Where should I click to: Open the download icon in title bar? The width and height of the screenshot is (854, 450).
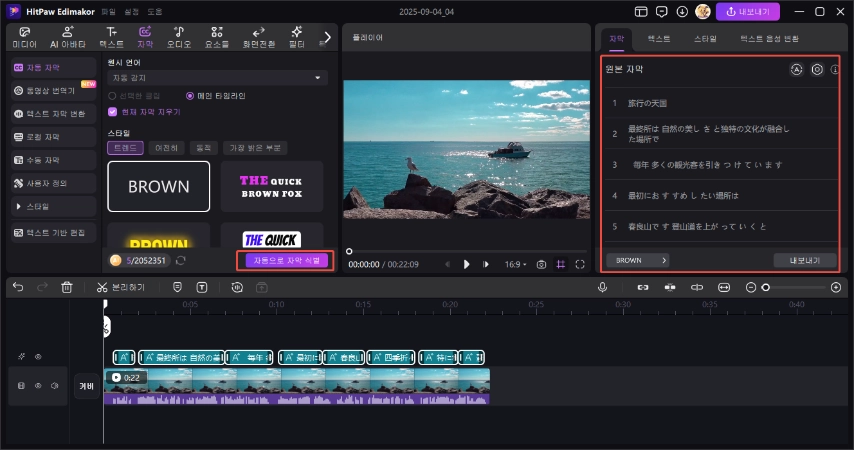pos(682,11)
